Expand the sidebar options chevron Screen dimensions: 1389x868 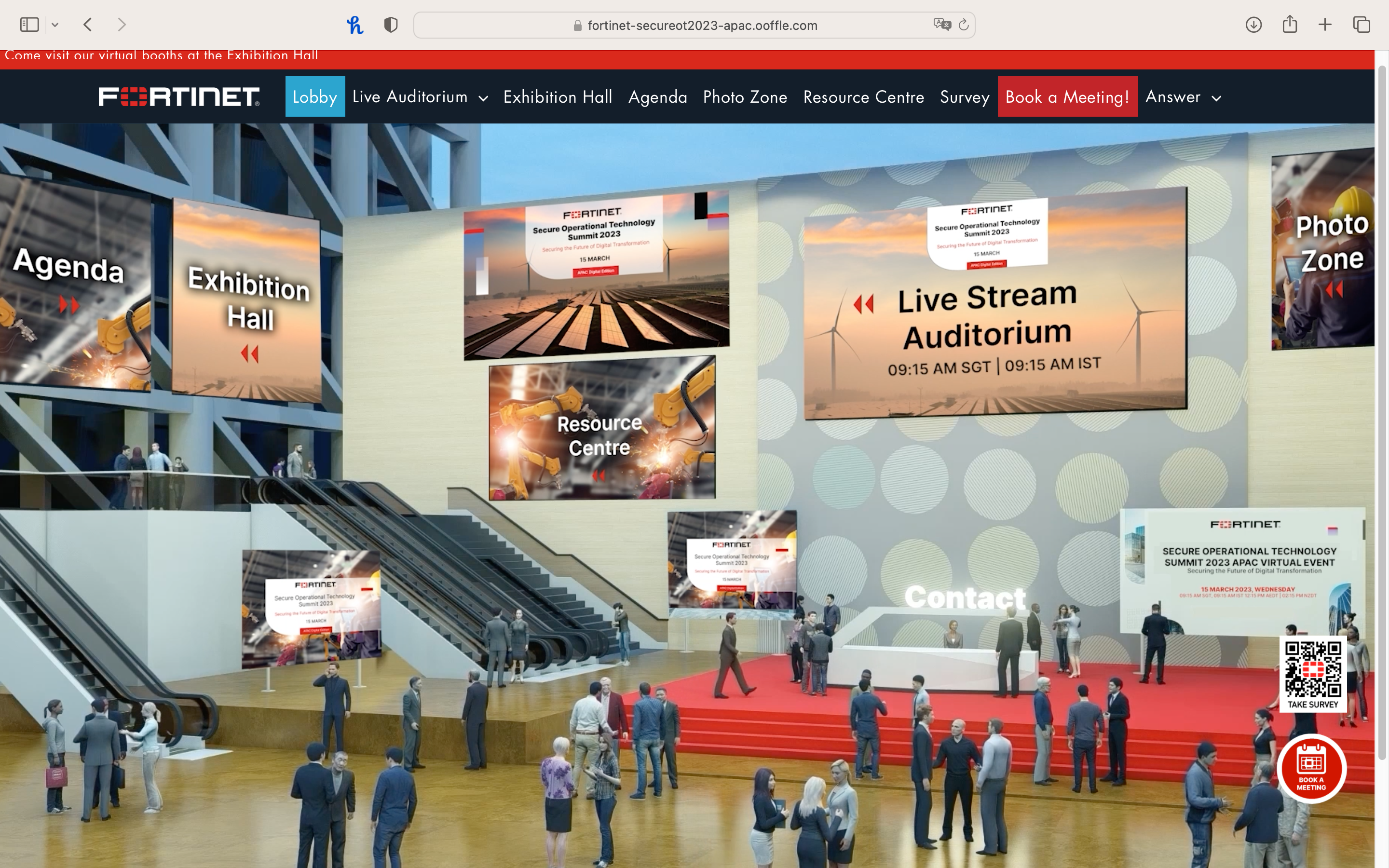55,25
